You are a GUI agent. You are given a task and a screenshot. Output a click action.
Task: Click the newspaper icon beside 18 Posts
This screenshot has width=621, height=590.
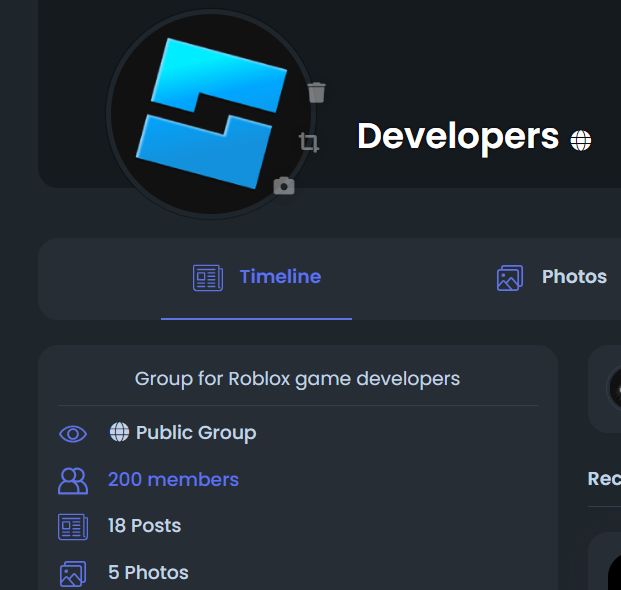click(x=73, y=526)
